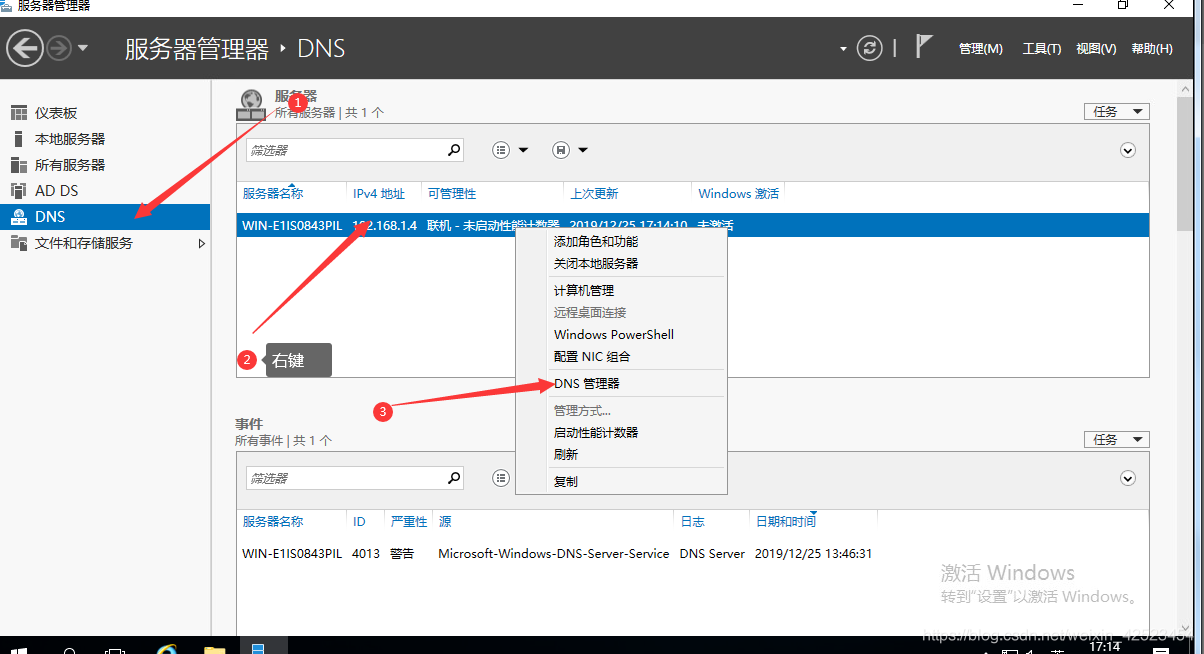
Task: Open the notifications flag
Action: click(924, 47)
